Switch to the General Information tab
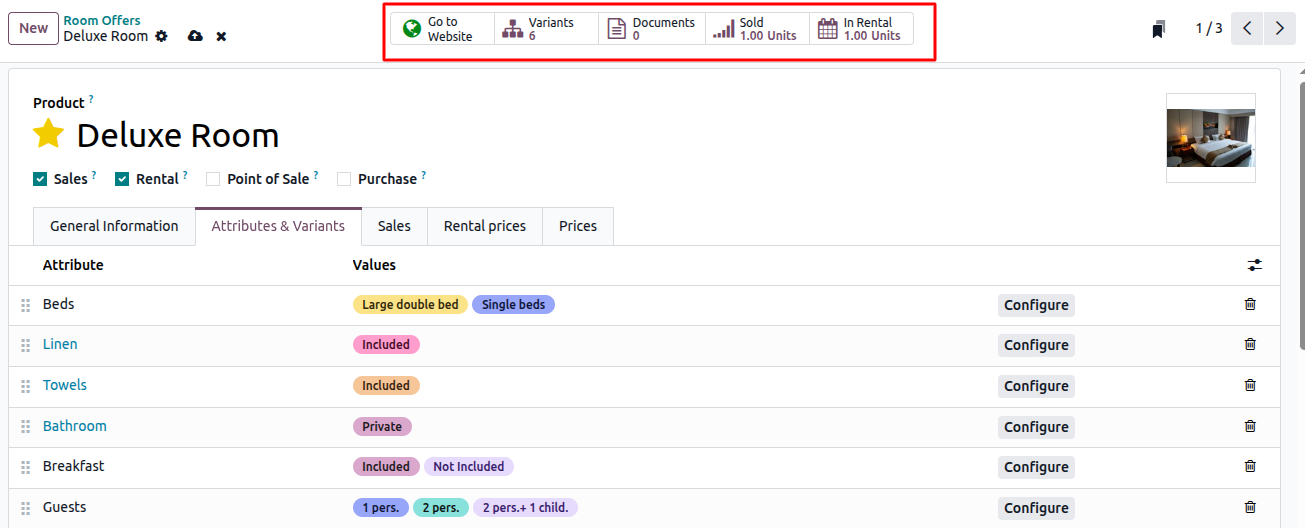Viewport: 1305px width, 528px height. pyautogui.click(x=114, y=226)
